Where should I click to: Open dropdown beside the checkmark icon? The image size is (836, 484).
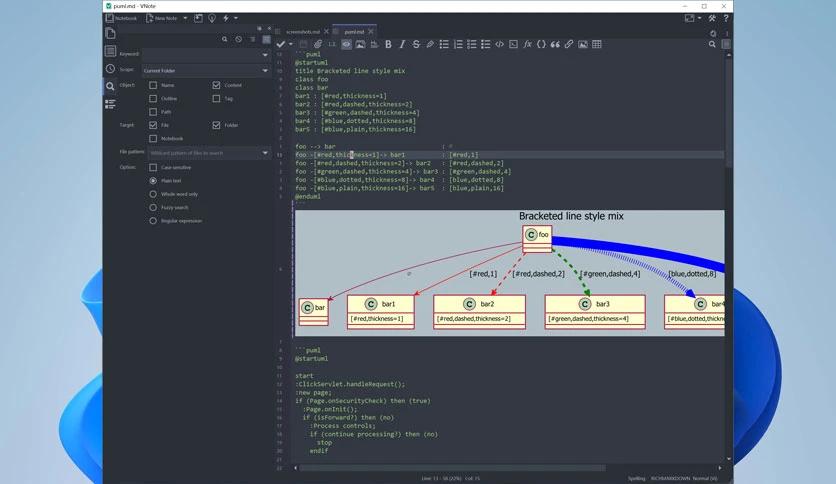291,44
